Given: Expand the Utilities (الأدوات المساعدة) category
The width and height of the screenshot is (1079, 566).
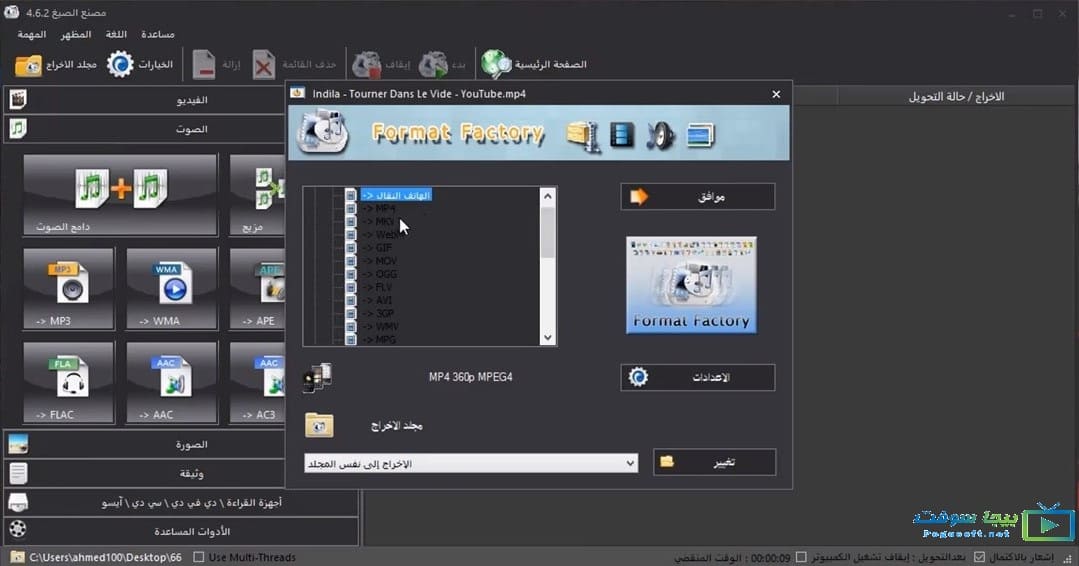Looking at the screenshot, I should point(181,531).
